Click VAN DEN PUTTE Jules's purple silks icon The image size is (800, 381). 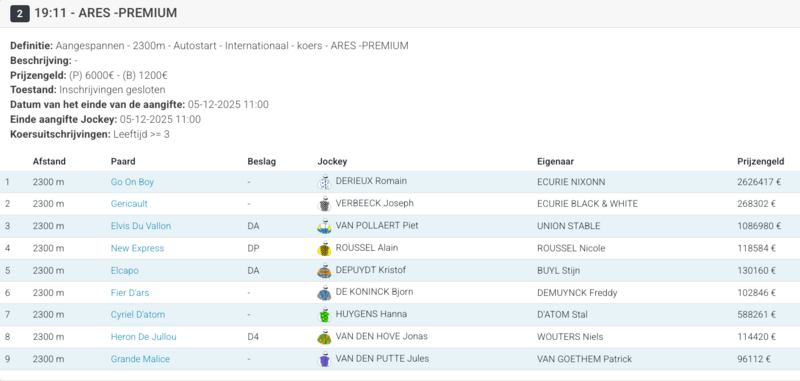(x=324, y=360)
